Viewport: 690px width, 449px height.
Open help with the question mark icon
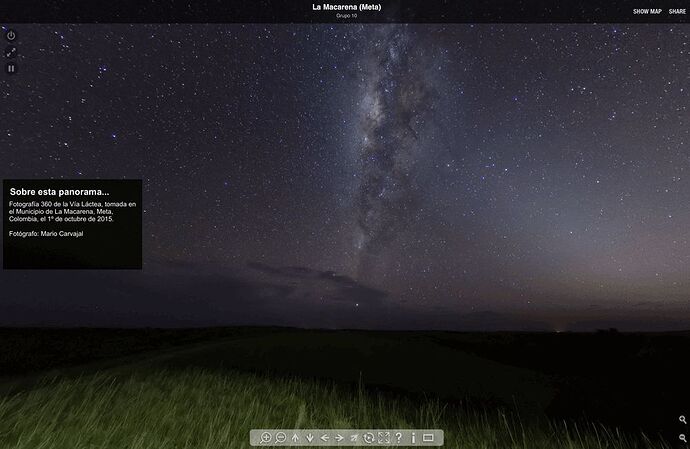click(399, 438)
